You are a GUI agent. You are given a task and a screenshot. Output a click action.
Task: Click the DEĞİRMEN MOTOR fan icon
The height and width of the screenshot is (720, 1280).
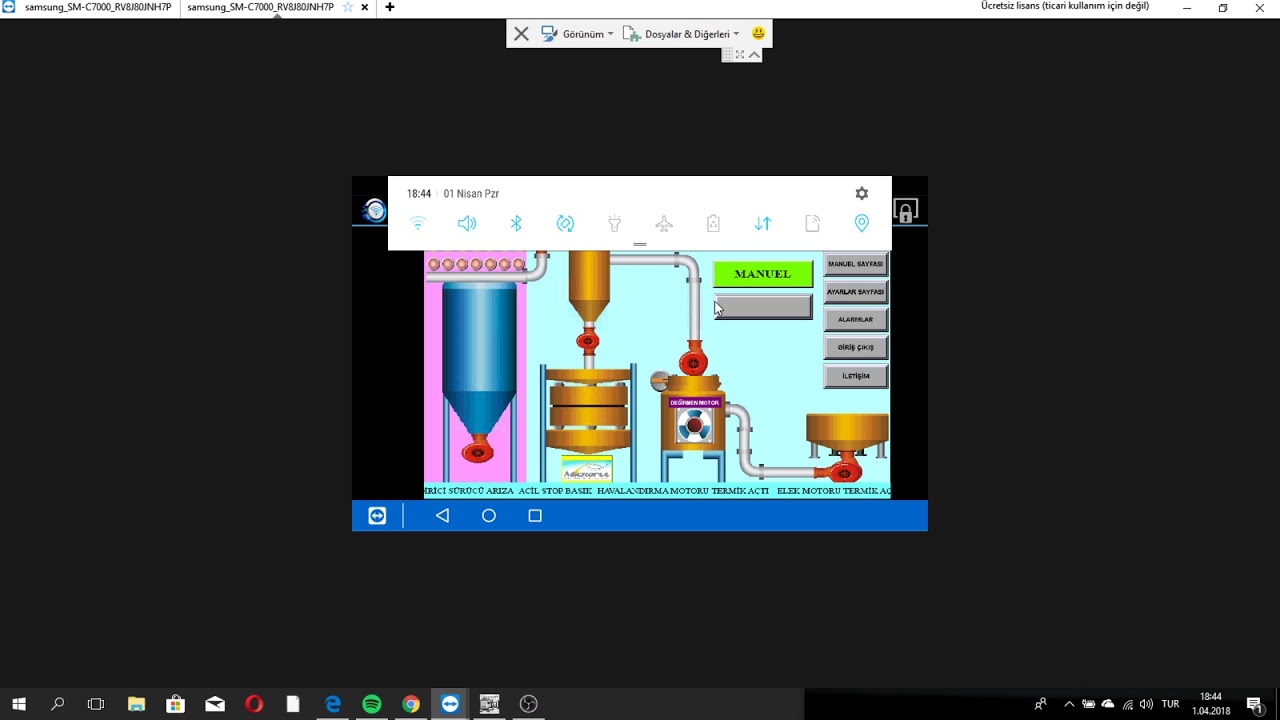[694, 427]
